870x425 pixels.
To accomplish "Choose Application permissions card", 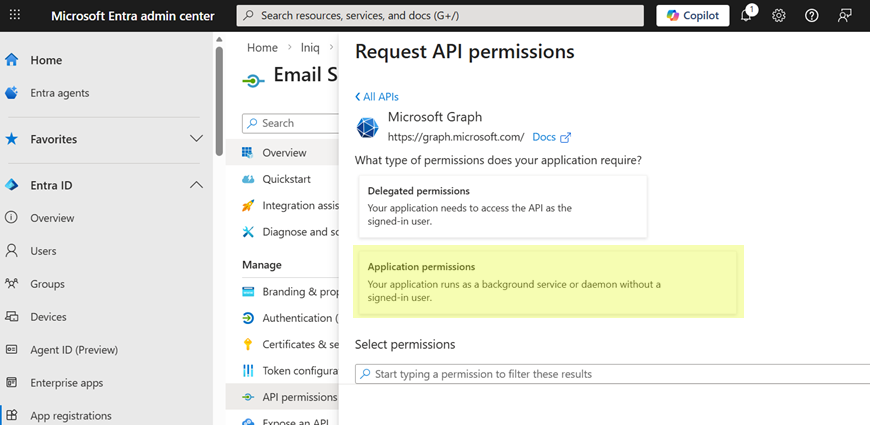I will click(548, 282).
